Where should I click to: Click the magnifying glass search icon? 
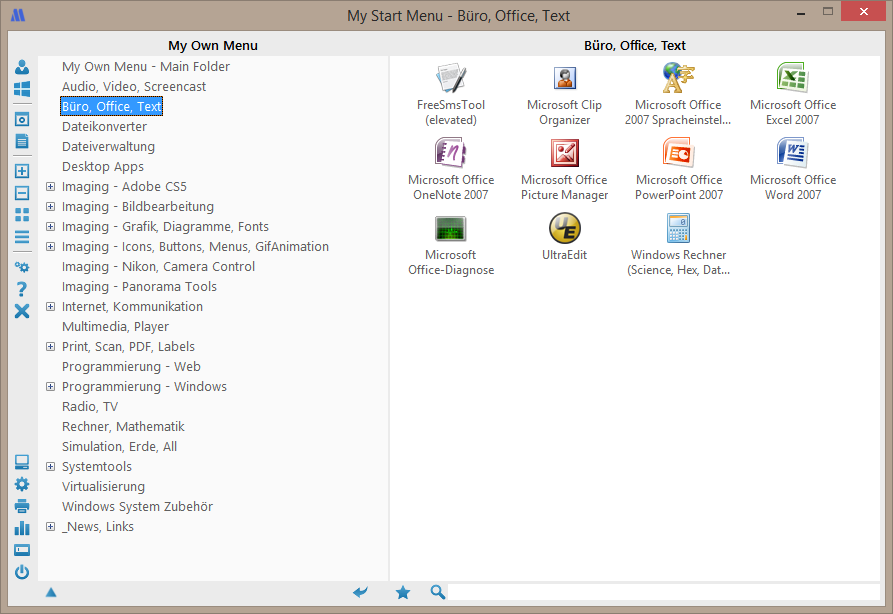coord(437,592)
